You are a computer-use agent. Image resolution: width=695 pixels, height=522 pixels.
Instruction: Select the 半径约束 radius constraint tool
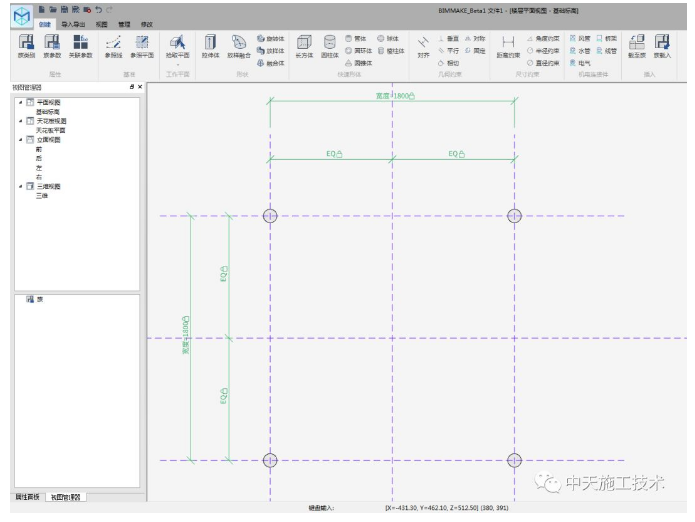(x=543, y=51)
